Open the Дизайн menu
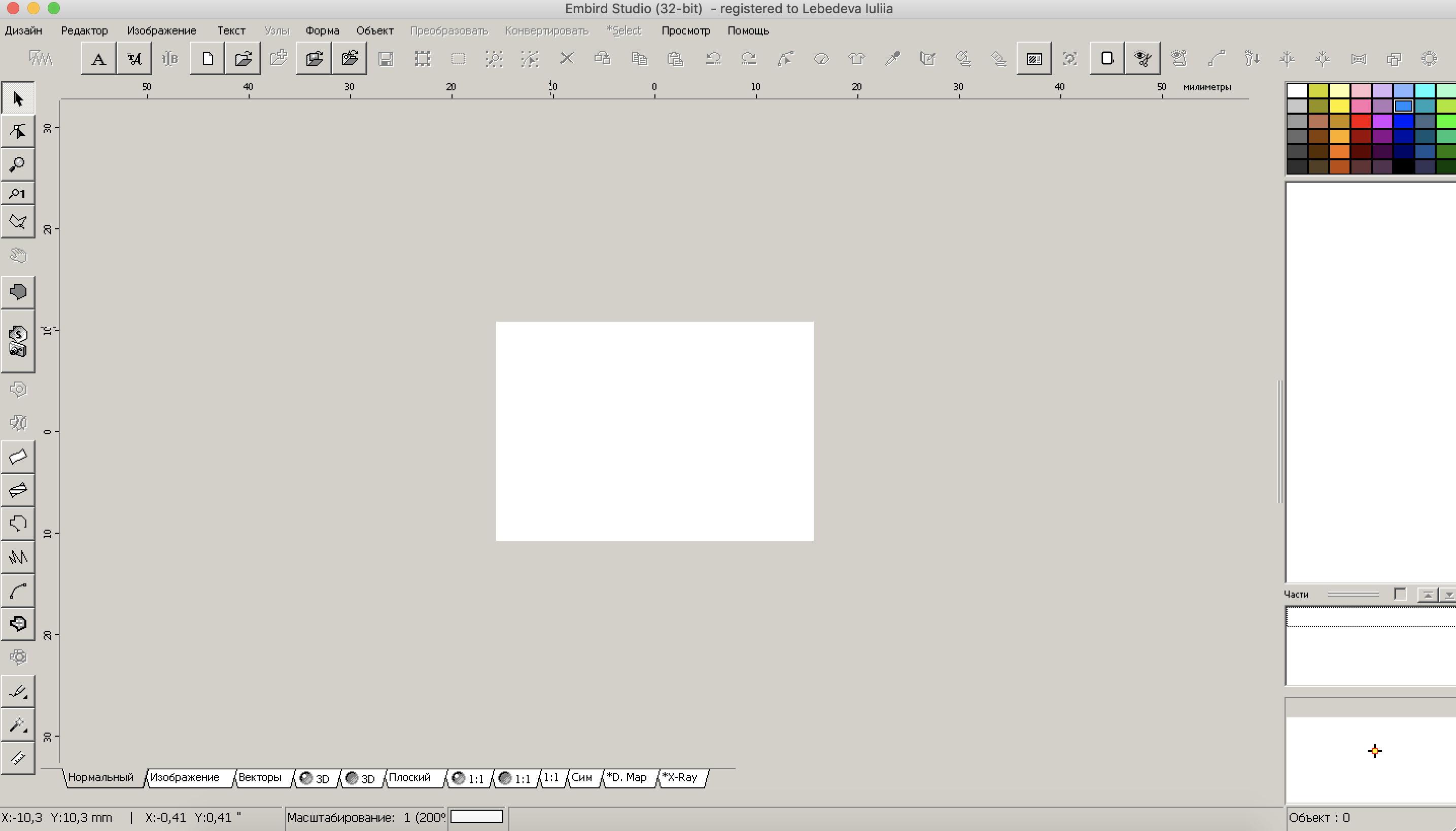Viewport: 1456px width, 831px height. [23, 31]
